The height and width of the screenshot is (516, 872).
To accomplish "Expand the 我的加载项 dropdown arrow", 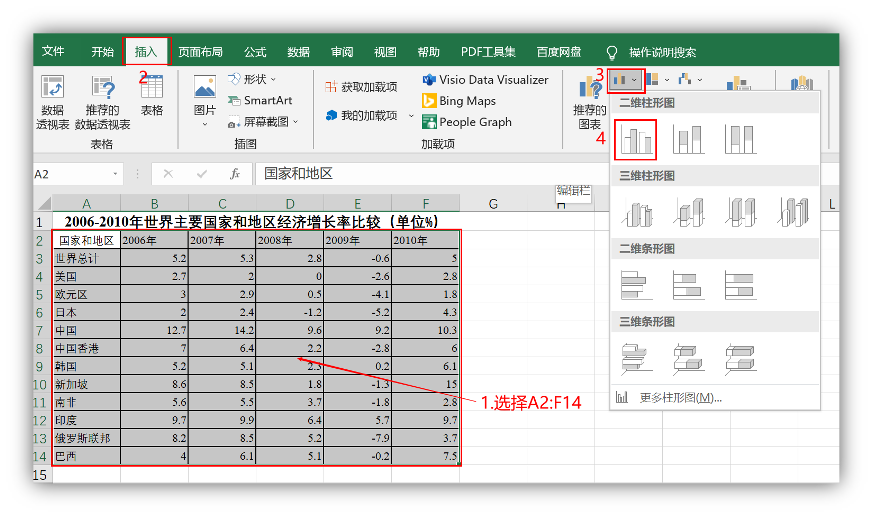I will [411, 116].
